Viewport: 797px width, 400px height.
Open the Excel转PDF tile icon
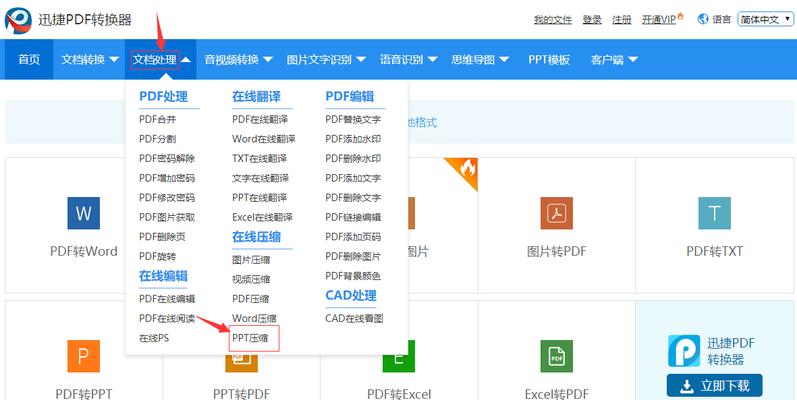(x=557, y=356)
